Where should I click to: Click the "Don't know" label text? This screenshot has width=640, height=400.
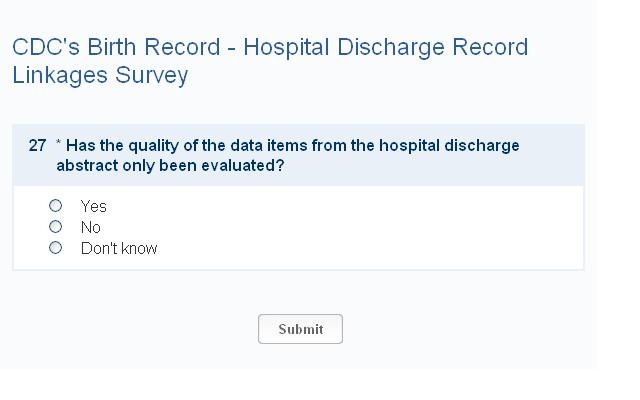(x=119, y=248)
